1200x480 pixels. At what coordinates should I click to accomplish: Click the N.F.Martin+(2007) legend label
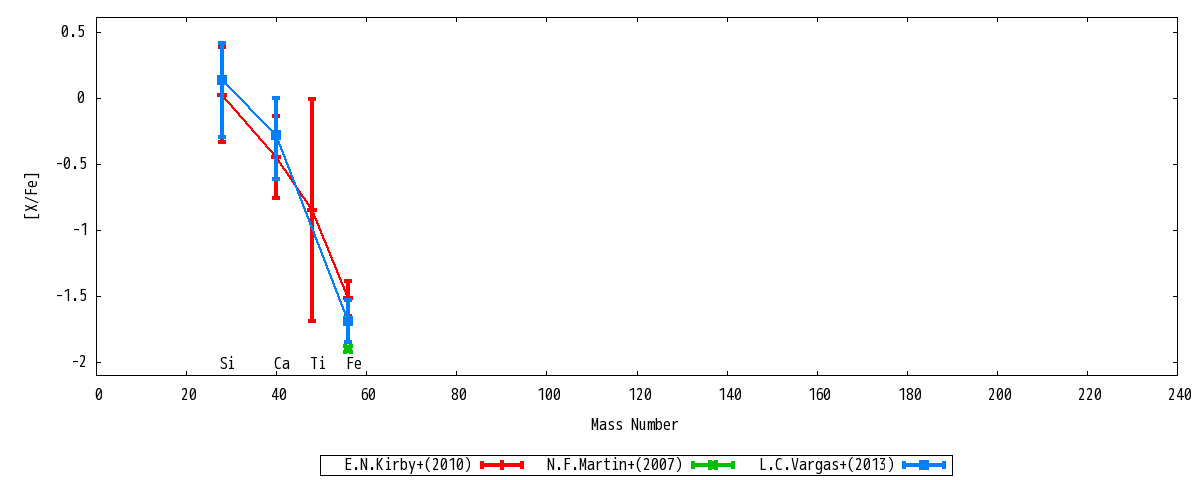point(615,465)
